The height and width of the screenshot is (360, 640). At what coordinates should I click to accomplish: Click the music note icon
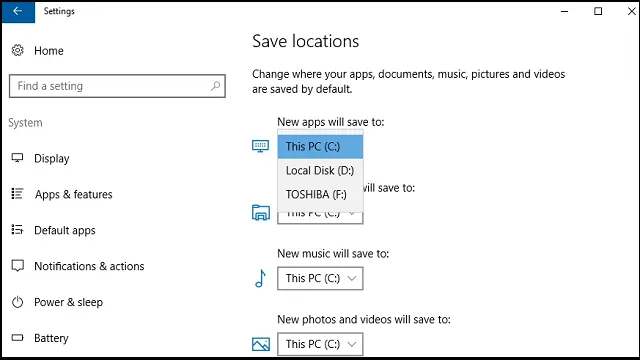click(260, 278)
